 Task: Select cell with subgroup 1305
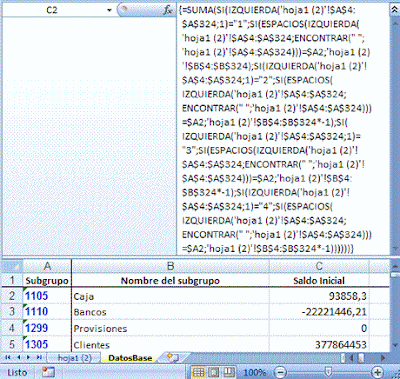(x=47, y=344)
